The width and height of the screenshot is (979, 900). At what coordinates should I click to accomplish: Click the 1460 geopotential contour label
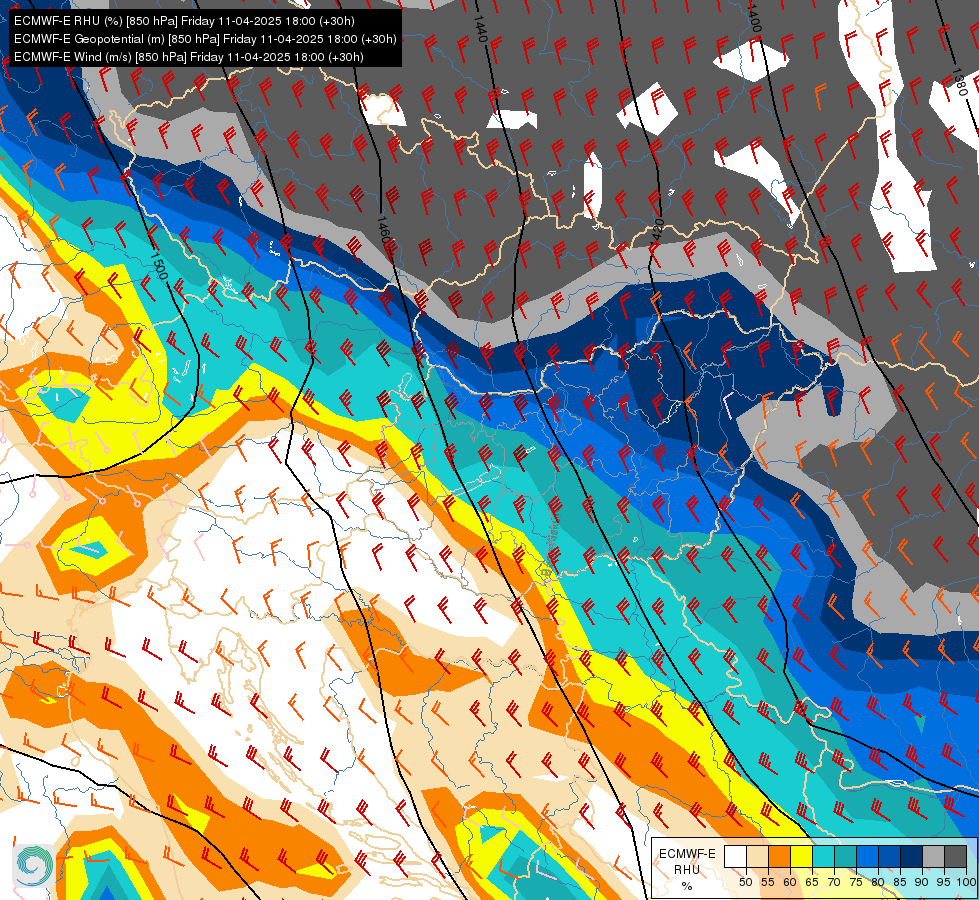click(x=384, y=230)
